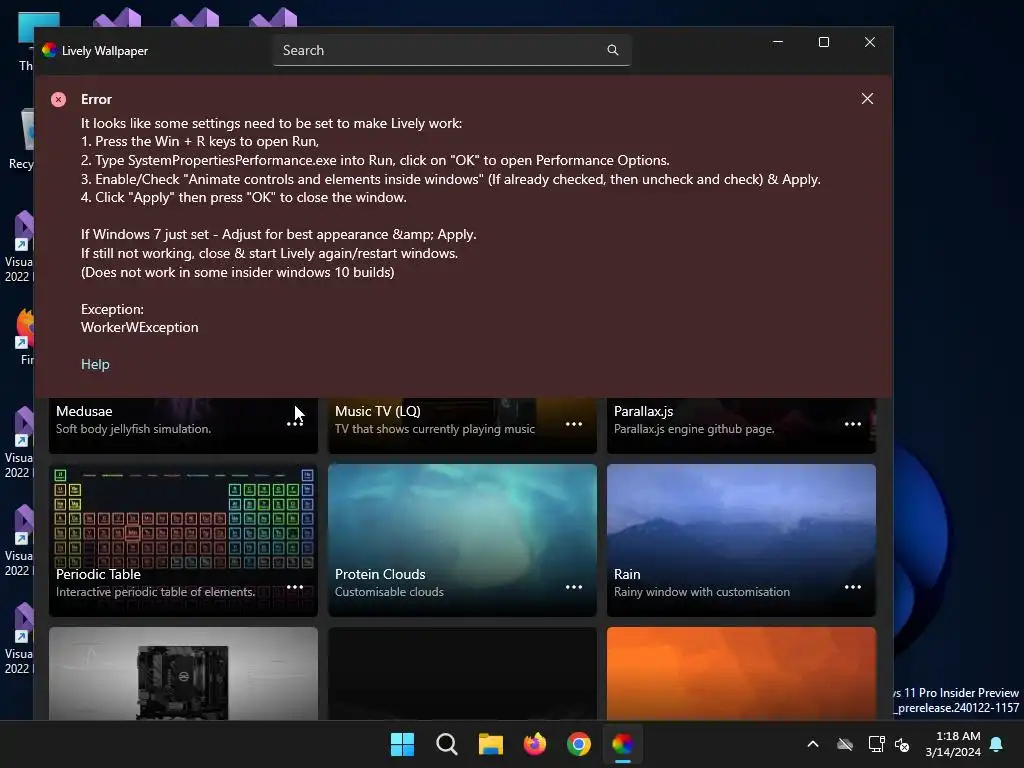Viewport: 1024px width, 768px height.
Task: Click Lively Wallpaper taskbar icon
Action: coord(623,744)
